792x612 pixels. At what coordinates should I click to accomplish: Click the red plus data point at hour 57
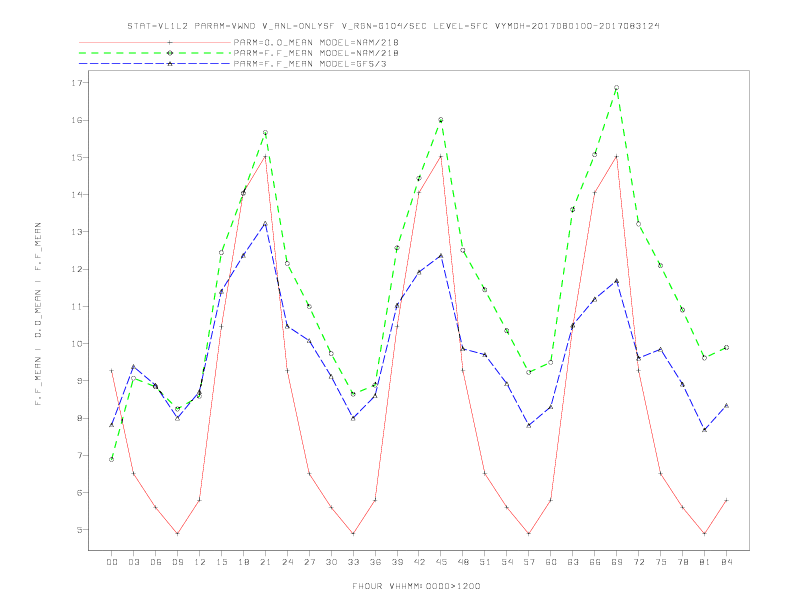pyautogui.click(x=529, y=533)
